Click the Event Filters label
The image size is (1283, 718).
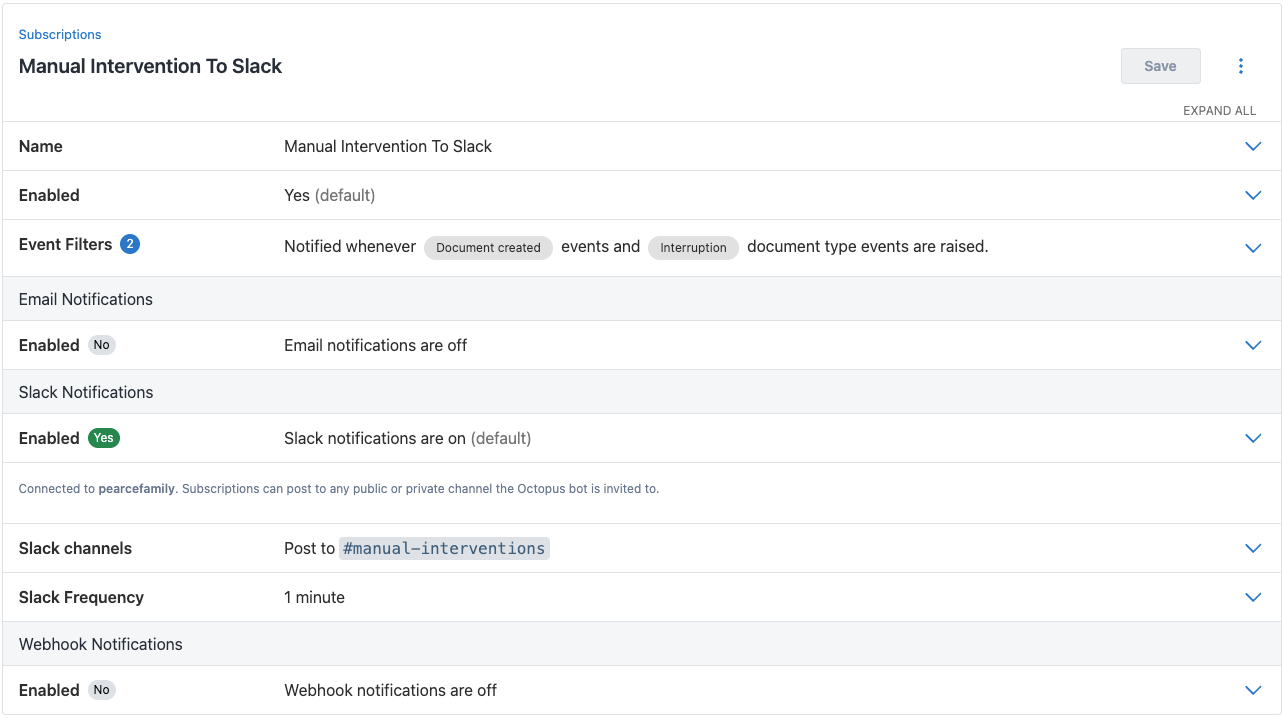65,244
